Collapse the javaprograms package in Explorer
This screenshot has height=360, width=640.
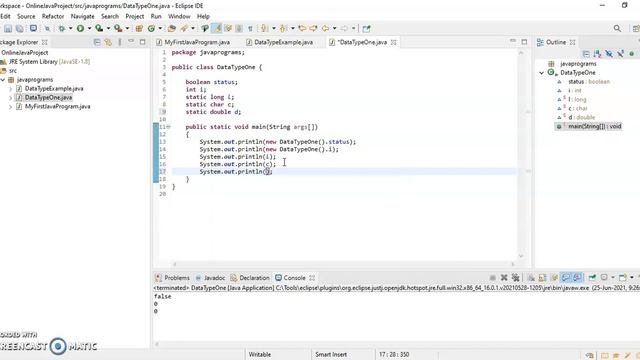3,80
